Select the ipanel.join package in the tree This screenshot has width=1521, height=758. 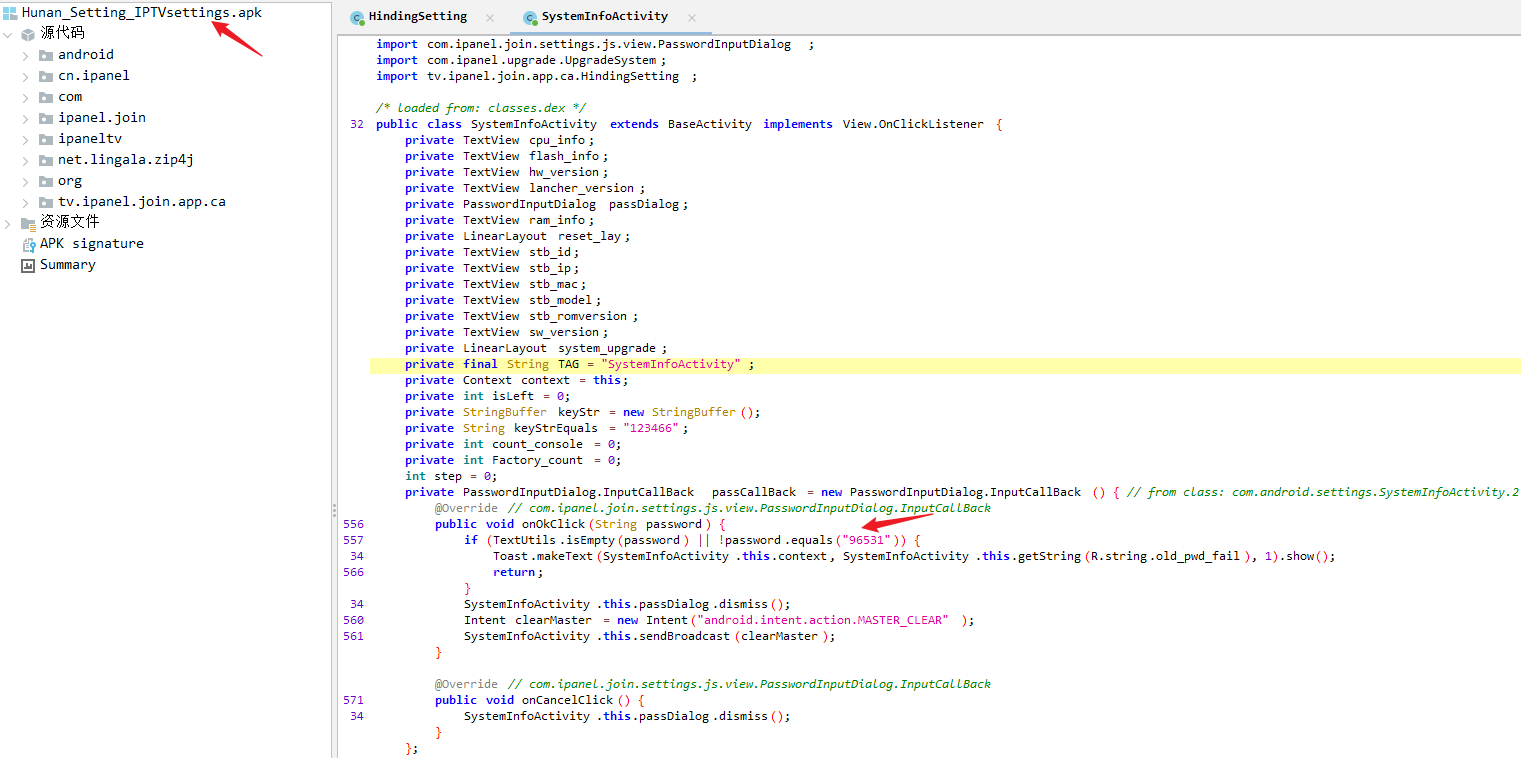(101, 118)
